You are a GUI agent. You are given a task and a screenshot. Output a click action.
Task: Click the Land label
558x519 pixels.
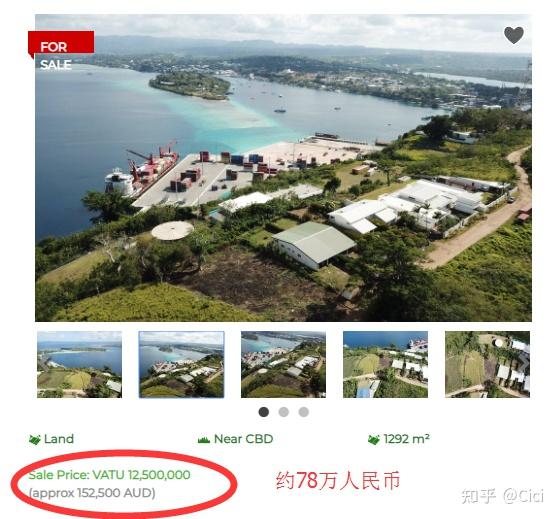[59, 439]
